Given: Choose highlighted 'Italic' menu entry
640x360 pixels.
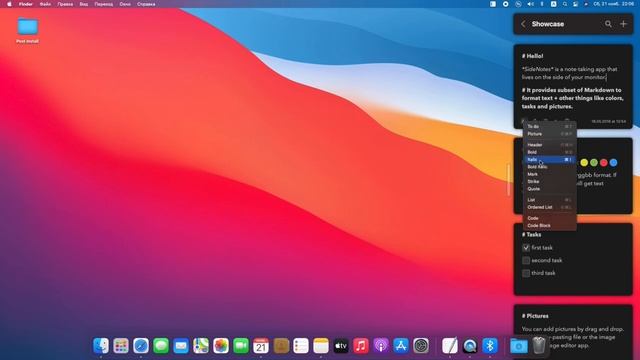Looking at the screenshot, I should (x=549, y=160).
